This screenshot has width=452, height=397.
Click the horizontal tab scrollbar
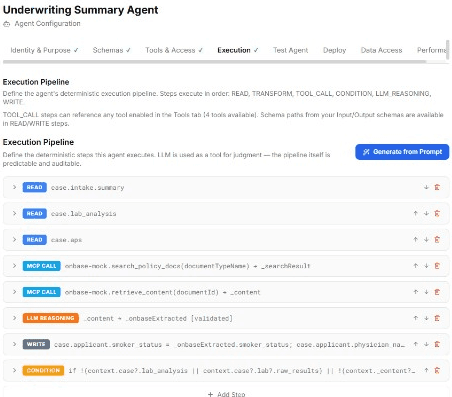tap(214, 62)
